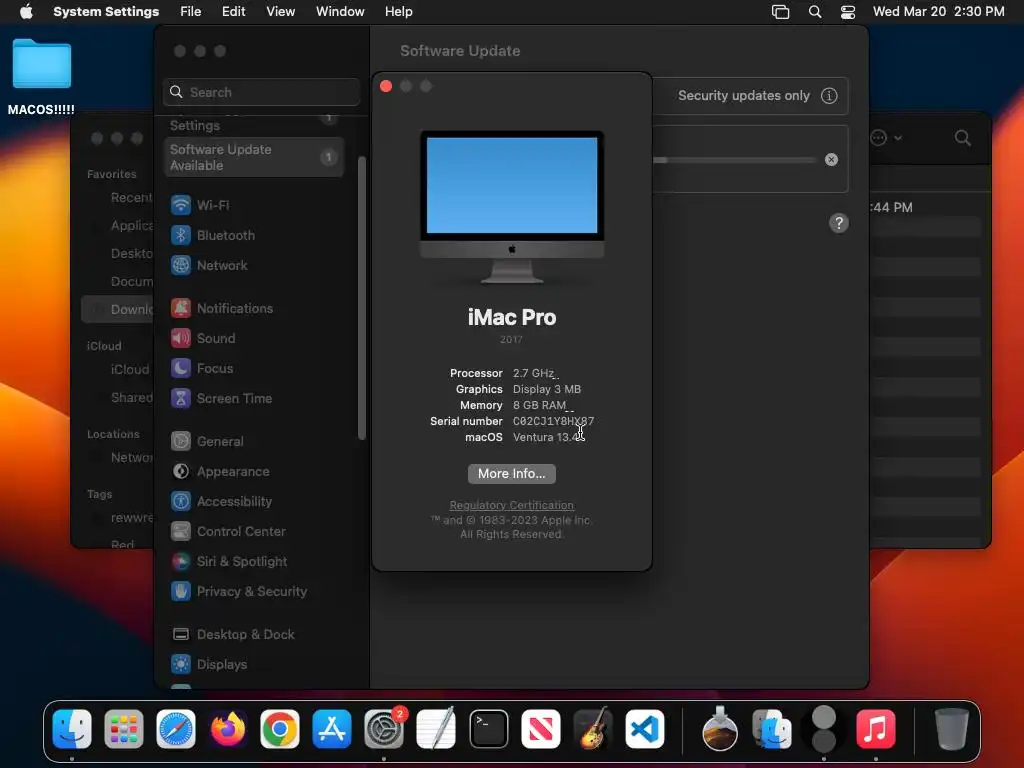Viewport: 1024px width, 768px height.
Task: Launch Finder from the Dock
Action: [72, 729]
